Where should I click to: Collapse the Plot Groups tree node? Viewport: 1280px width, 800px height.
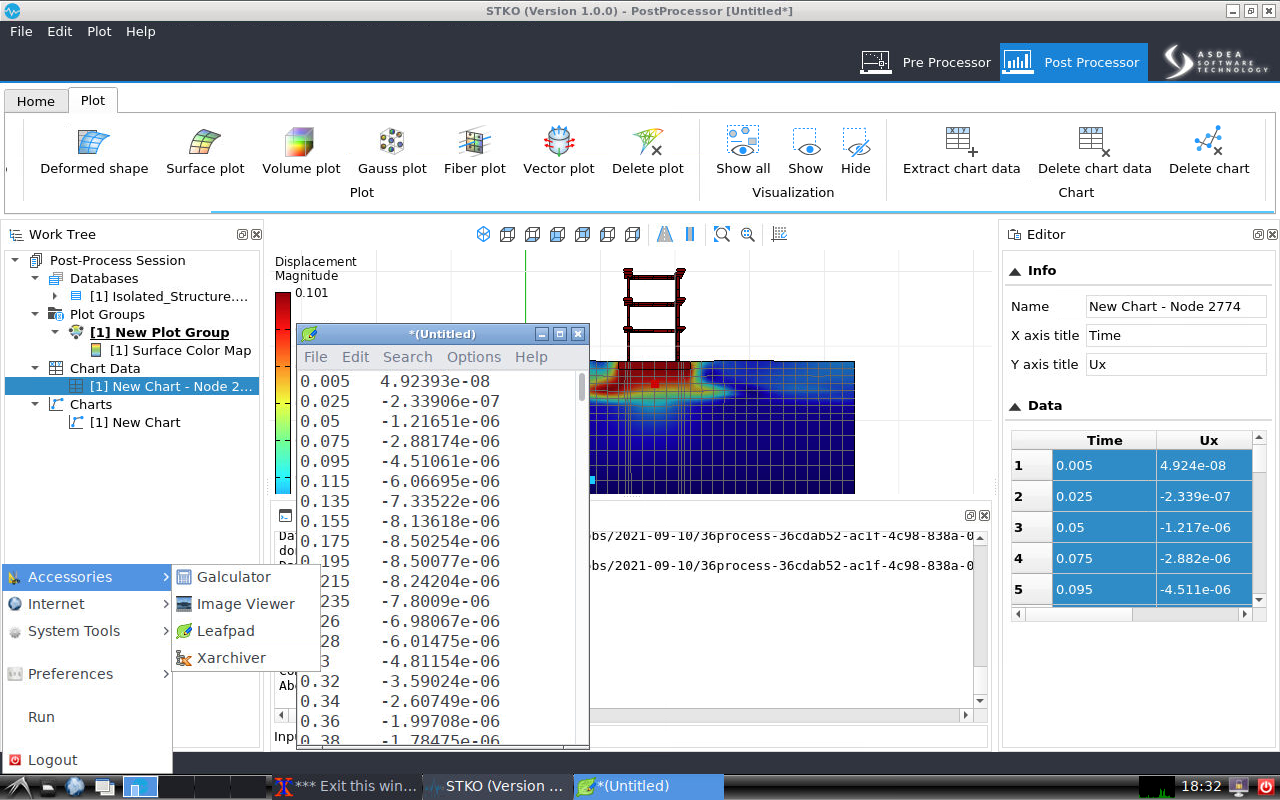36,314
